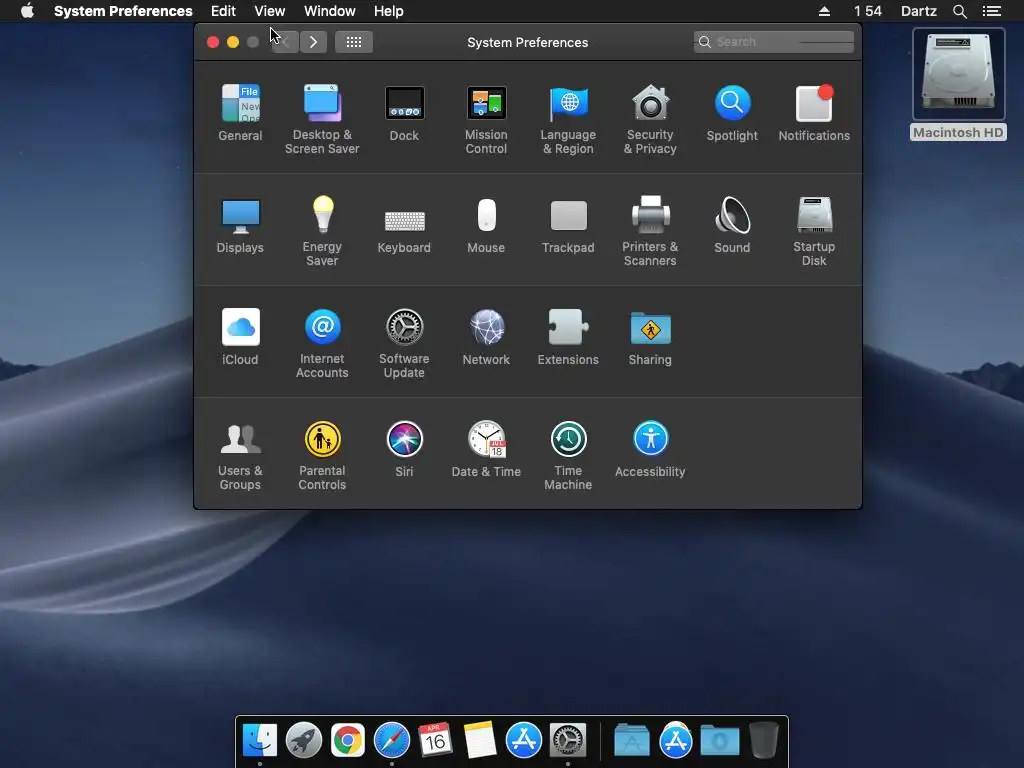This screenshot has width=1024, height=768.
Task: Open the Dartz user menu
Action: pos(919,11)
